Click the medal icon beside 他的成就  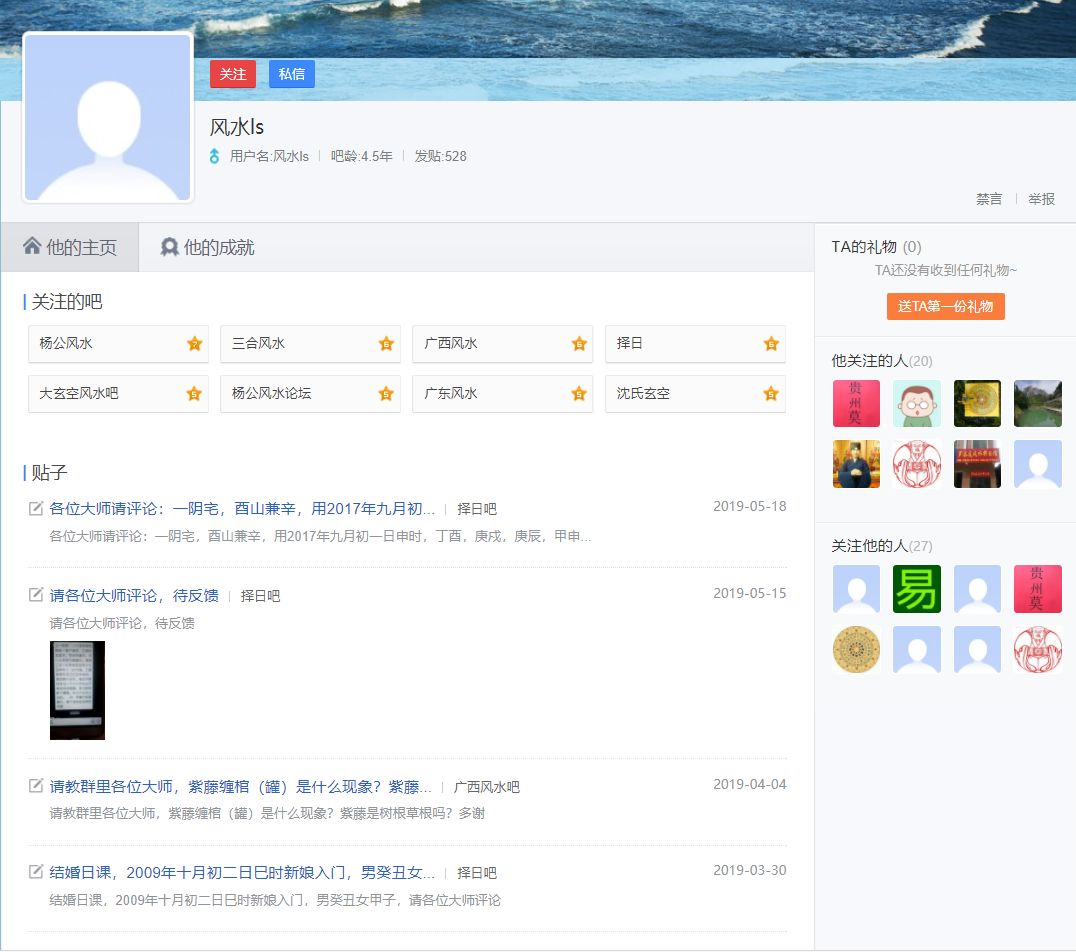tap(169, 247)
